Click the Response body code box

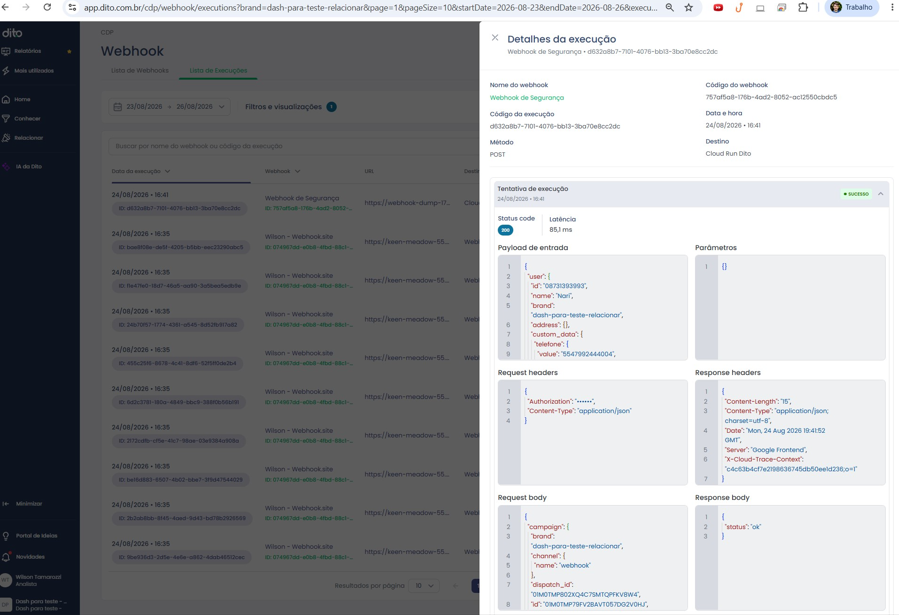pyautogui.click(x=790, y=558)
